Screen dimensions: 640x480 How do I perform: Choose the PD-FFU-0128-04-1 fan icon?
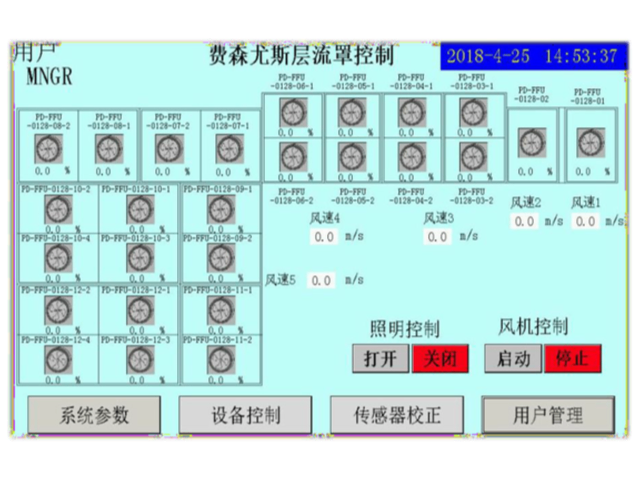pyautogui.click(x=413, y=113)
